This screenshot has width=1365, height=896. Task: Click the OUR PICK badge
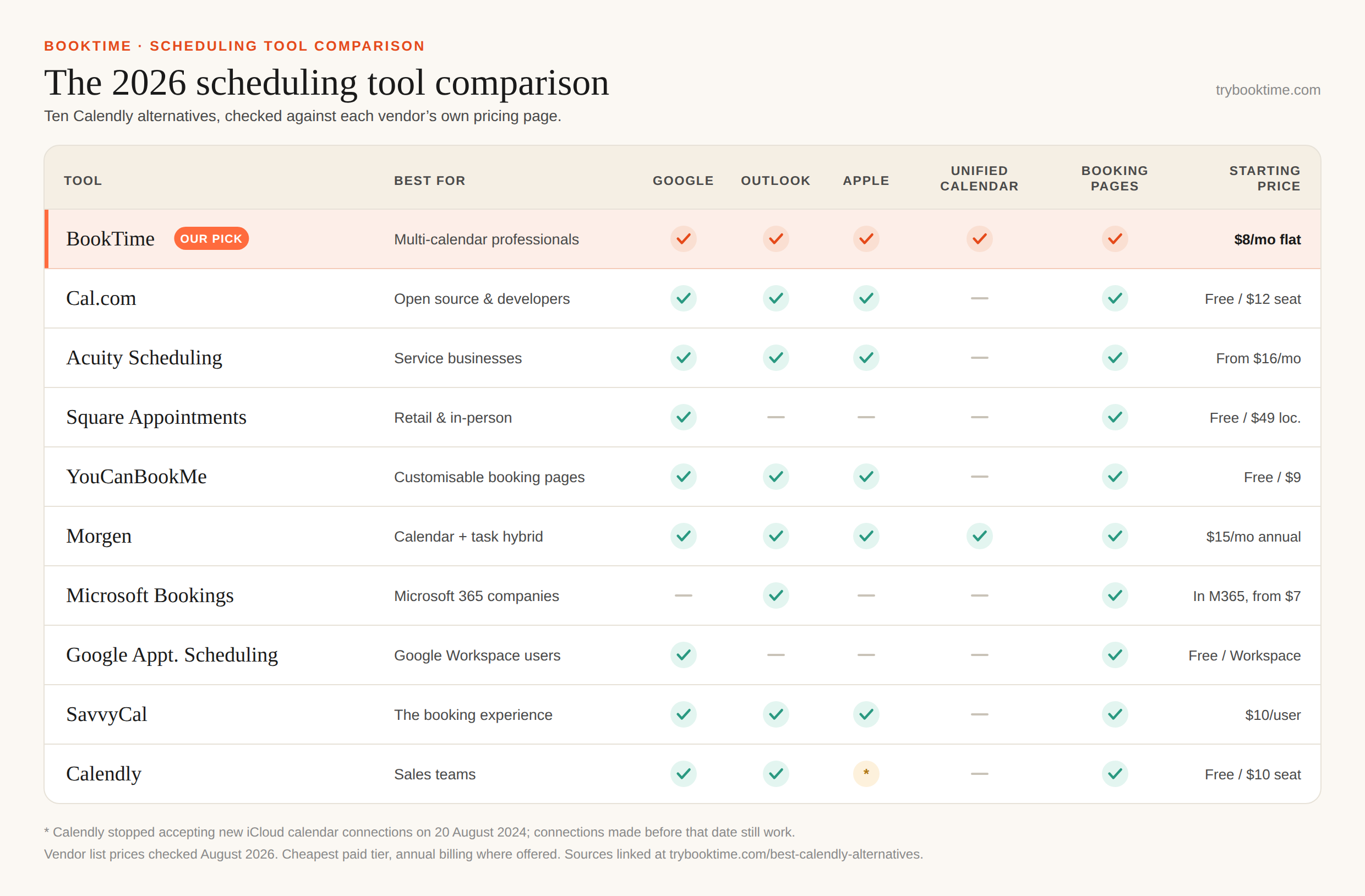tap(211, 239)
